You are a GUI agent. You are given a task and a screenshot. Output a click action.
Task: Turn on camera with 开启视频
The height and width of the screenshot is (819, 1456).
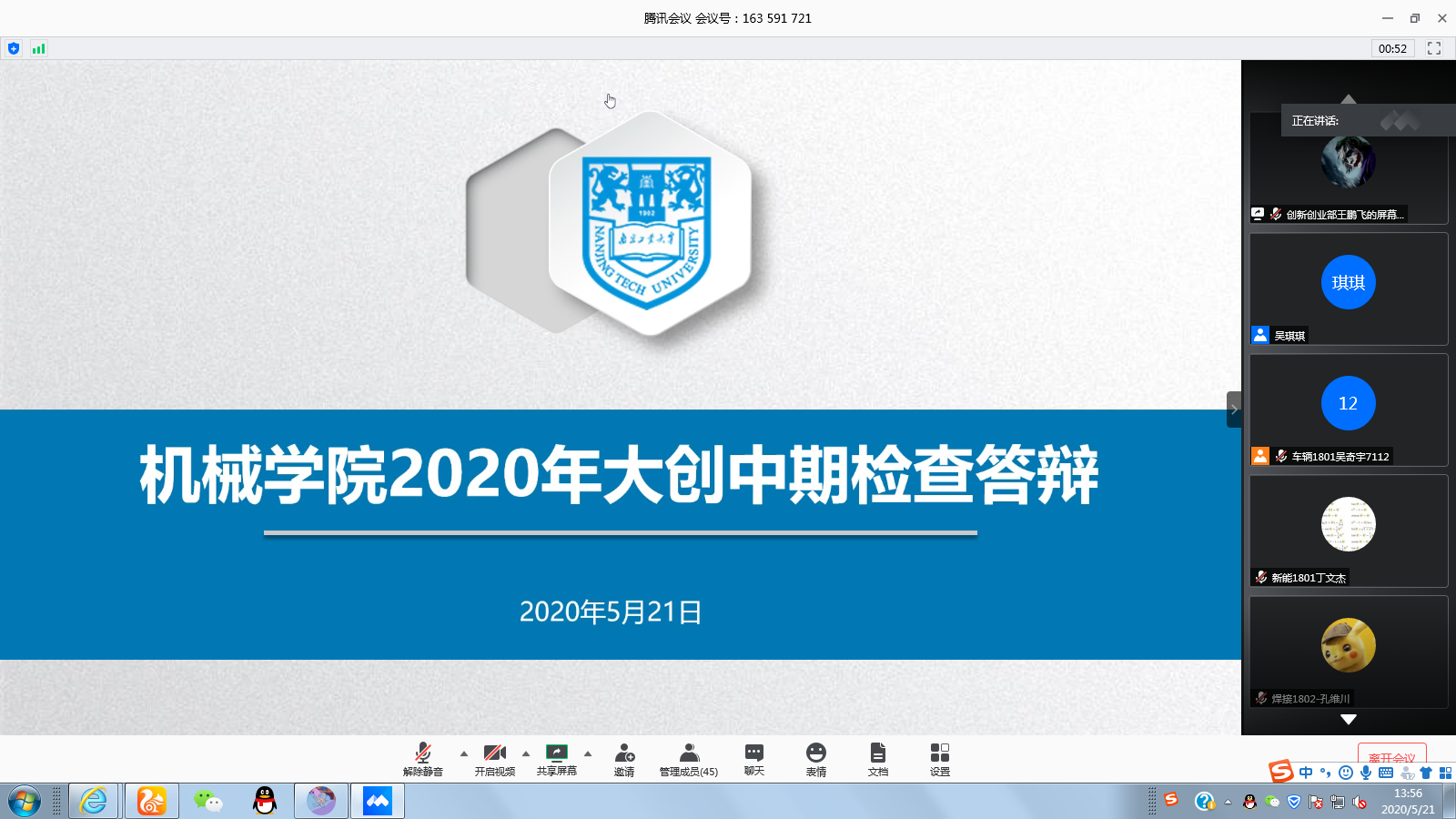(x=494, y=759)
